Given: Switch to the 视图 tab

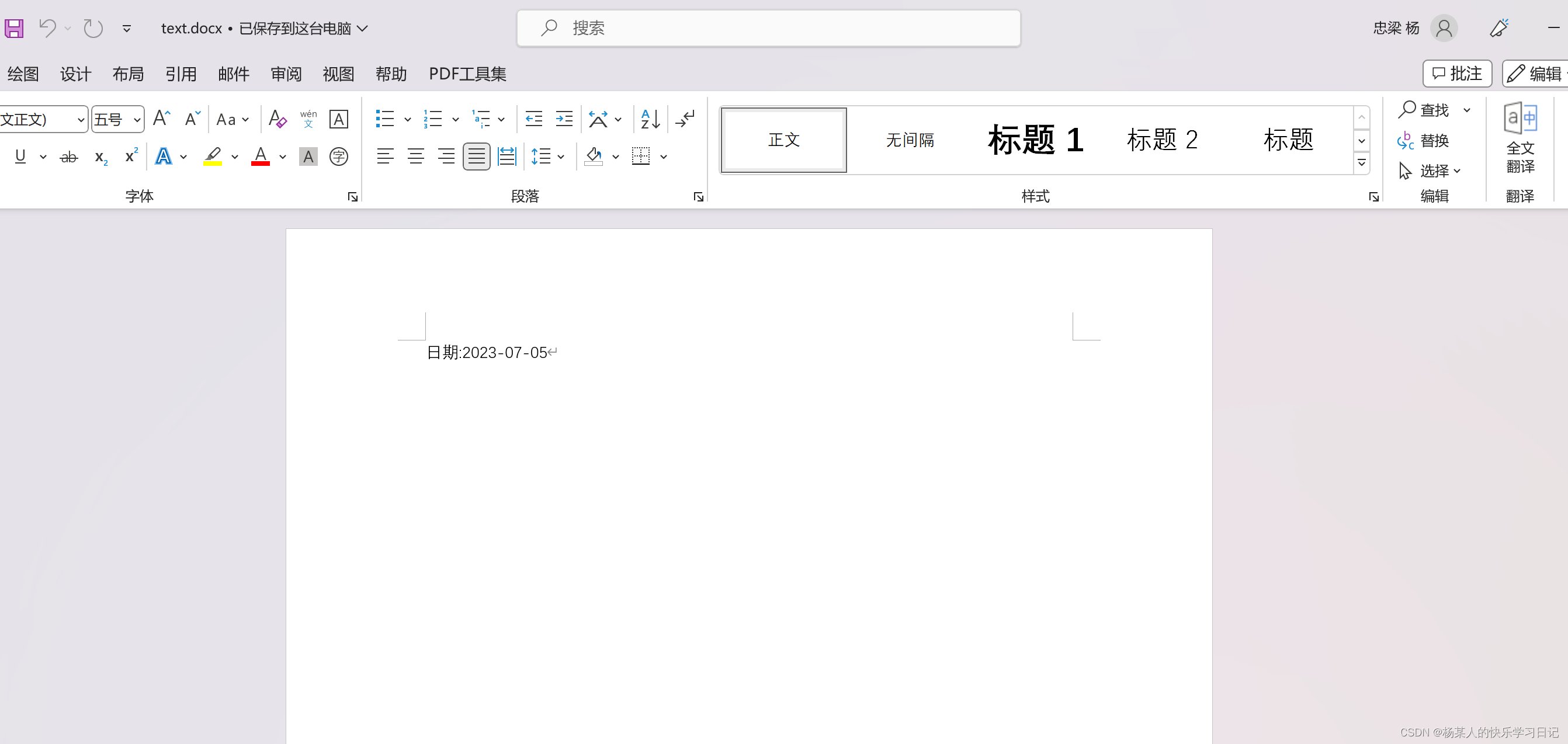Looking at the screenshot, I should pos(338,74).
